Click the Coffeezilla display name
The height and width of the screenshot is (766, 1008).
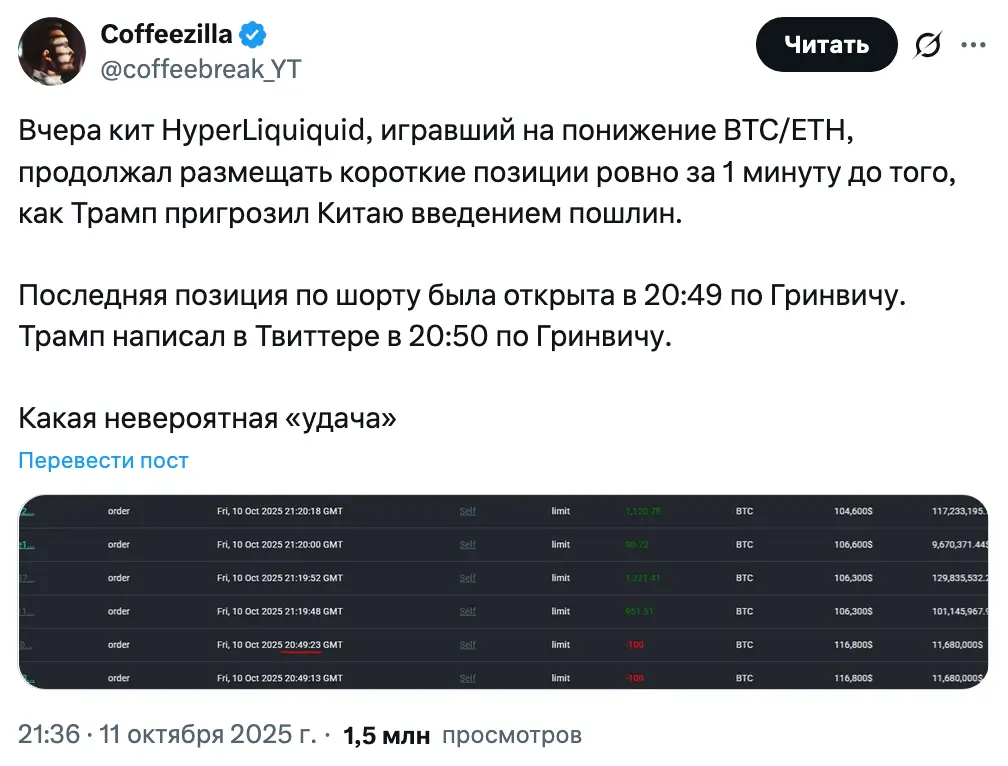(x=166, y=35)
